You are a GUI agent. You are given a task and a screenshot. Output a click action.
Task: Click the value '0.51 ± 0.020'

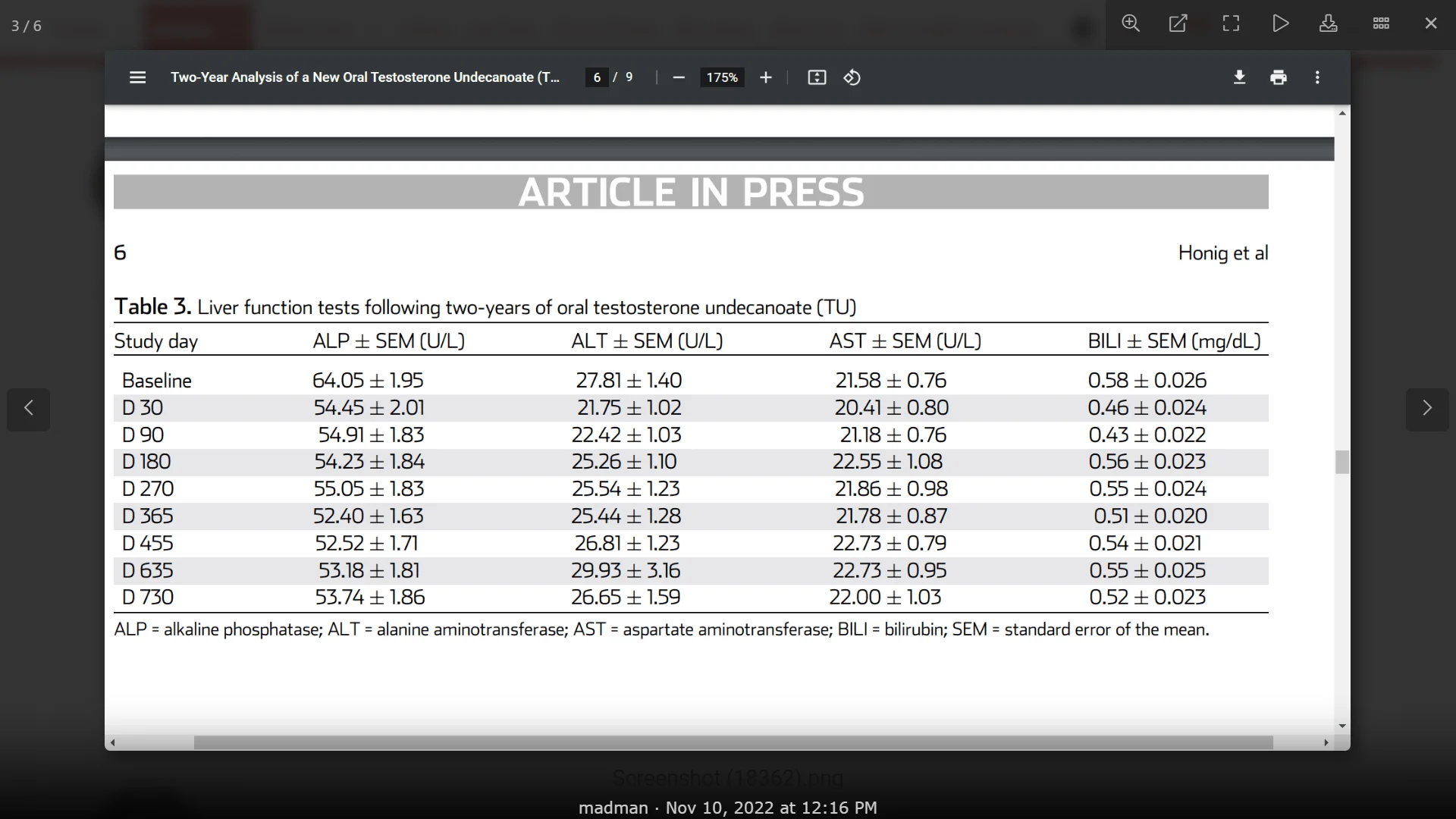coord(1150,516)
